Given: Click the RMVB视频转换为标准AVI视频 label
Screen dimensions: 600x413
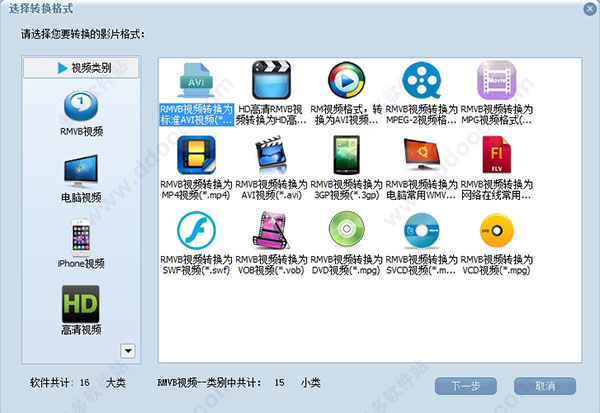Looking at the screenshot, I should coord(196,114).
